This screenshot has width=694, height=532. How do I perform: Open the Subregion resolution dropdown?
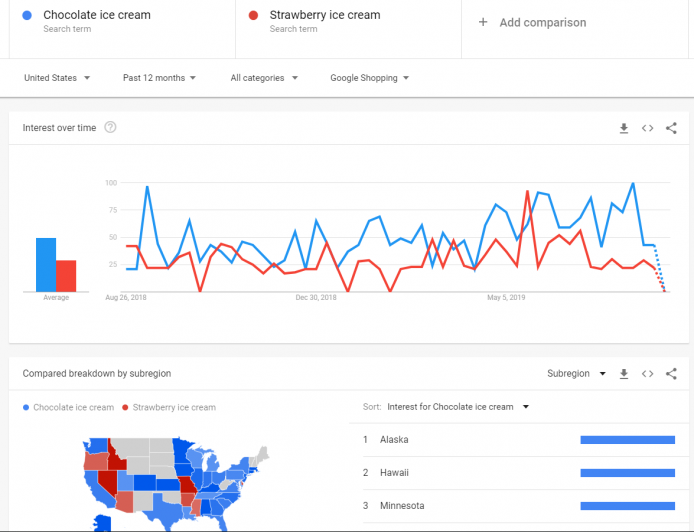[576, 374]
